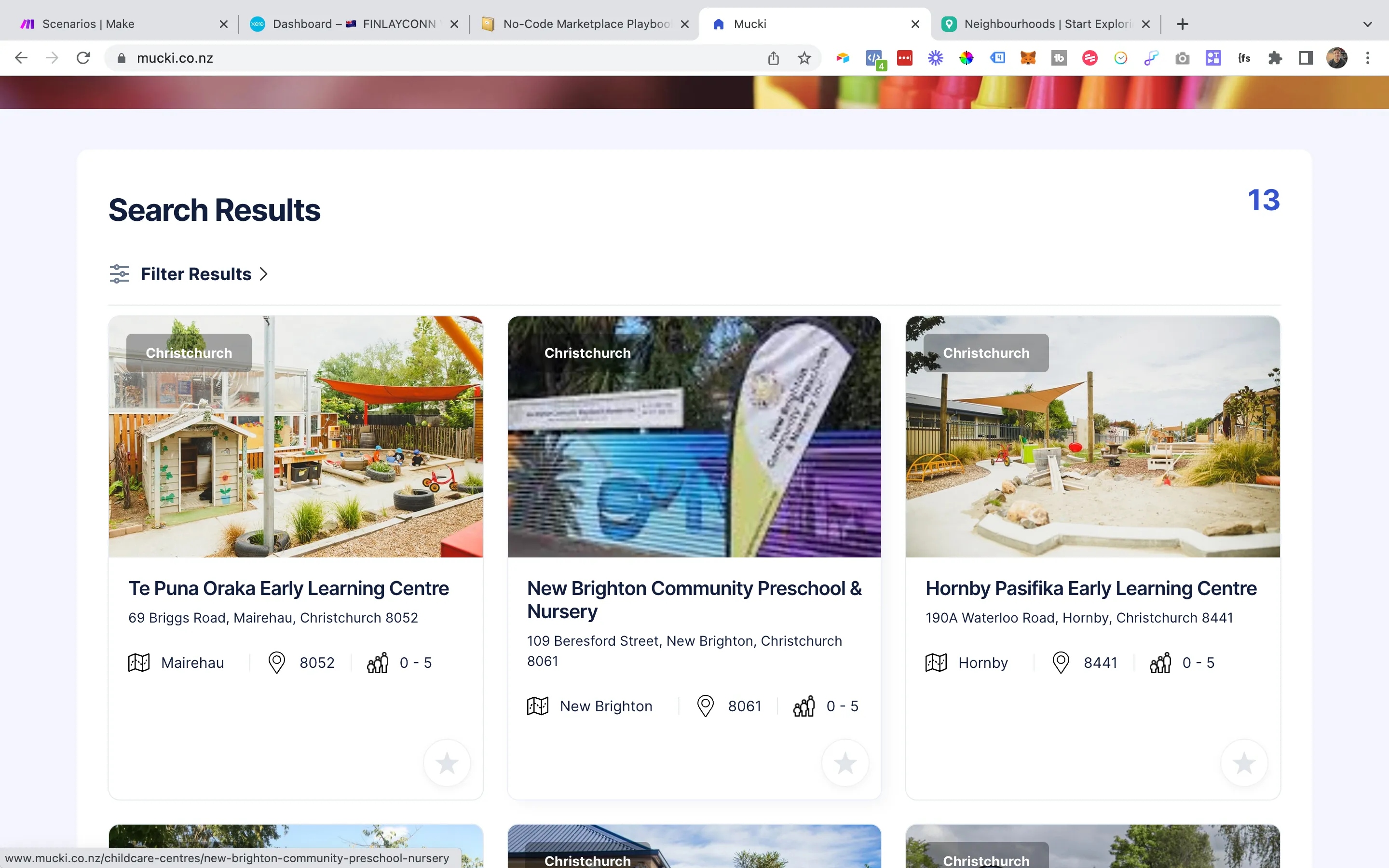This screenshot has height=868, width=1389.
Task: Open the red three-dots extension icon
Action: point(905,58)
